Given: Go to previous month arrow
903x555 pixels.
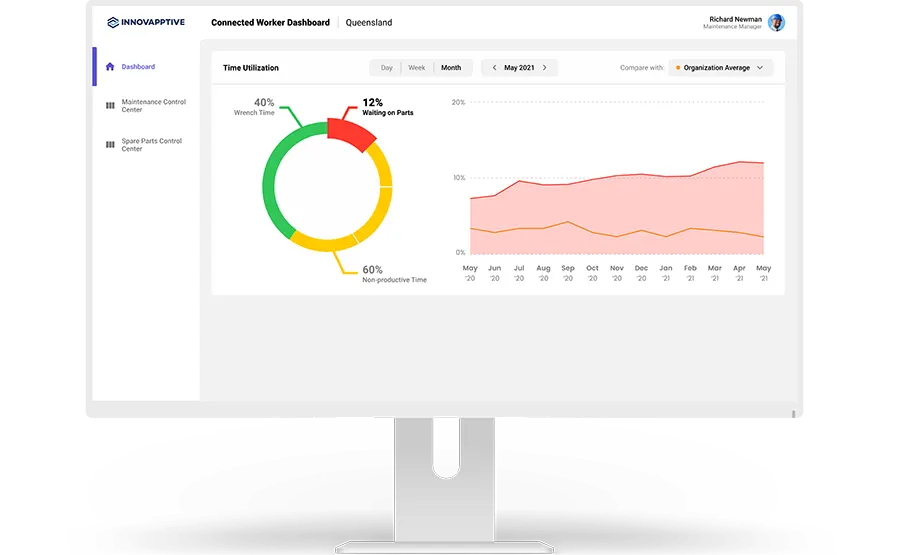Looking at the screenshot, I should (x=494, y=68).
